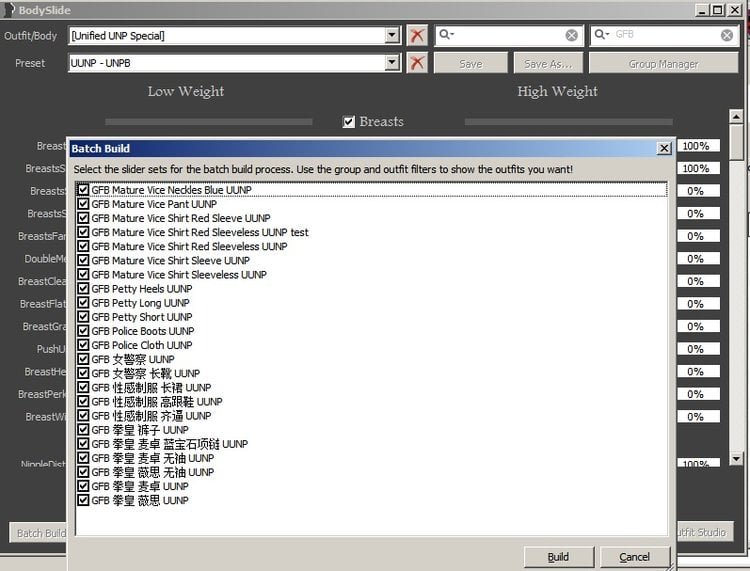Open outfit filter search magnifier menu
Viewport: 750px width, 571px height.
[x=446, y=34]
